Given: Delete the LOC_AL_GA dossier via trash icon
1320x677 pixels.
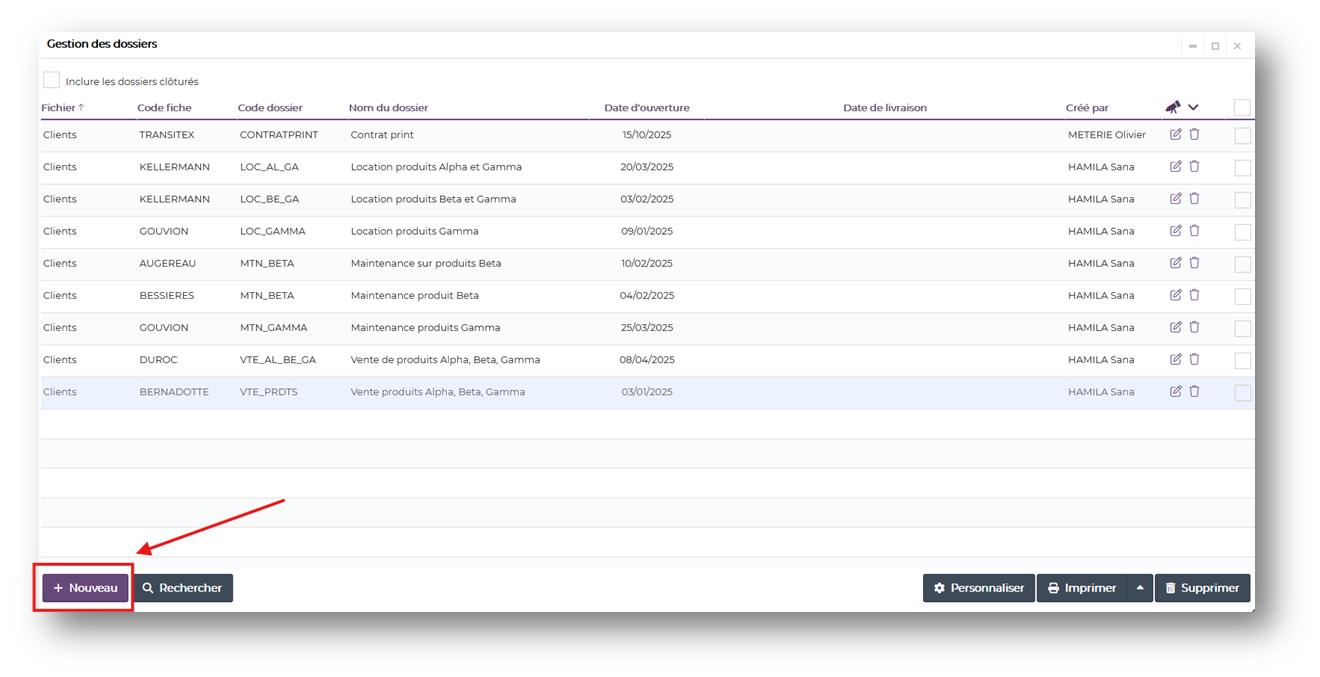Looking at the screenshot, I should coord(1194,167).
